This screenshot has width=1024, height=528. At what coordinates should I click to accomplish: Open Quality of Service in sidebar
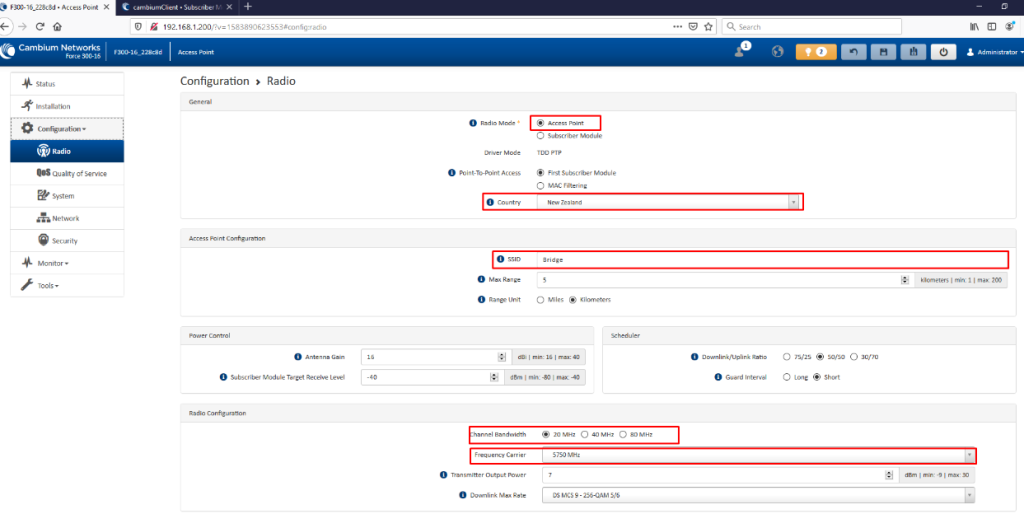(78, 173)
